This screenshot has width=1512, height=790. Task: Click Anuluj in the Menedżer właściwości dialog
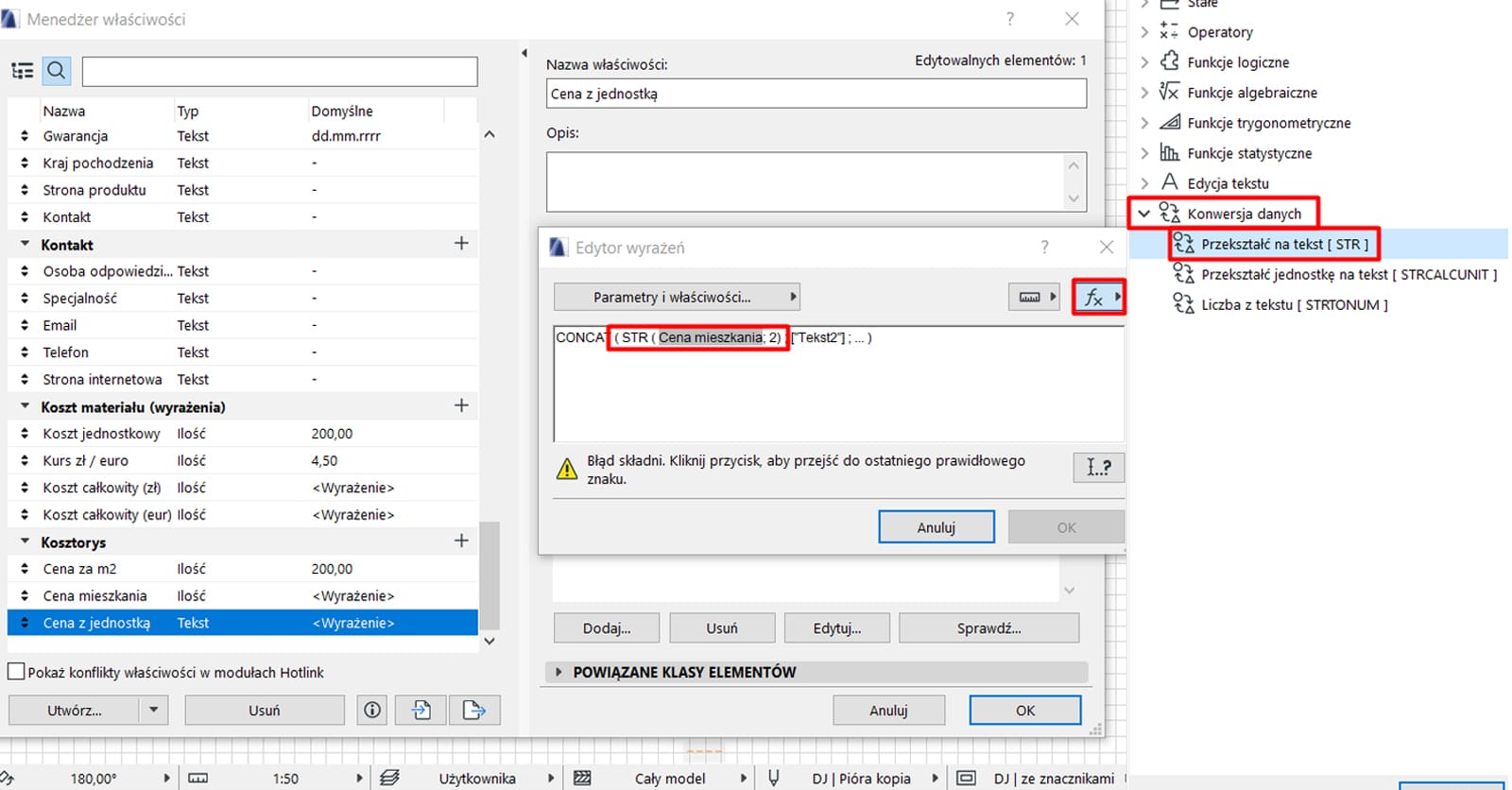pyautogui.click(x=888, y=711)
